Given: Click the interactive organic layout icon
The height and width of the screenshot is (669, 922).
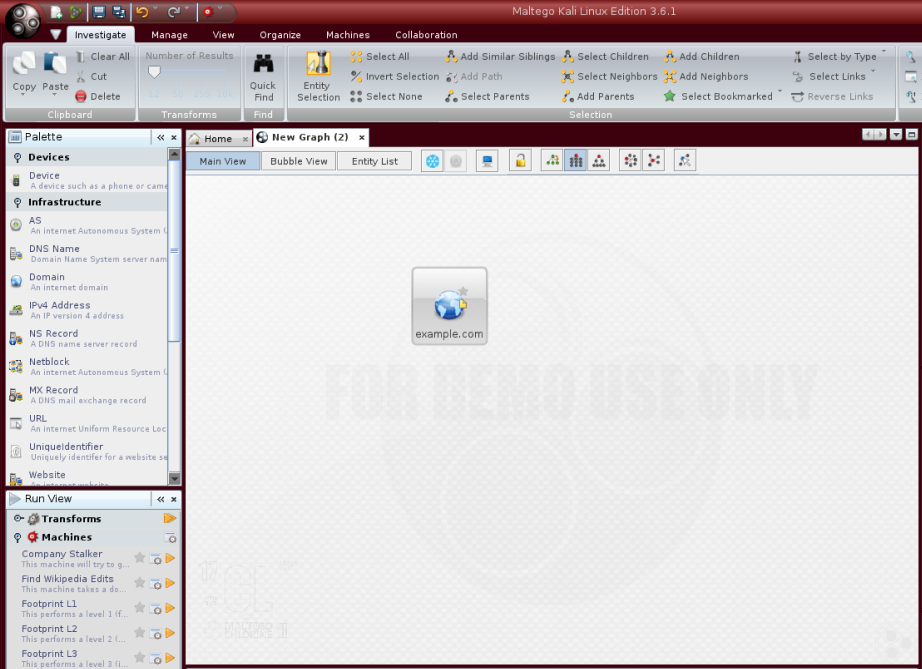Looking at the screenshot, I should 685,160.
